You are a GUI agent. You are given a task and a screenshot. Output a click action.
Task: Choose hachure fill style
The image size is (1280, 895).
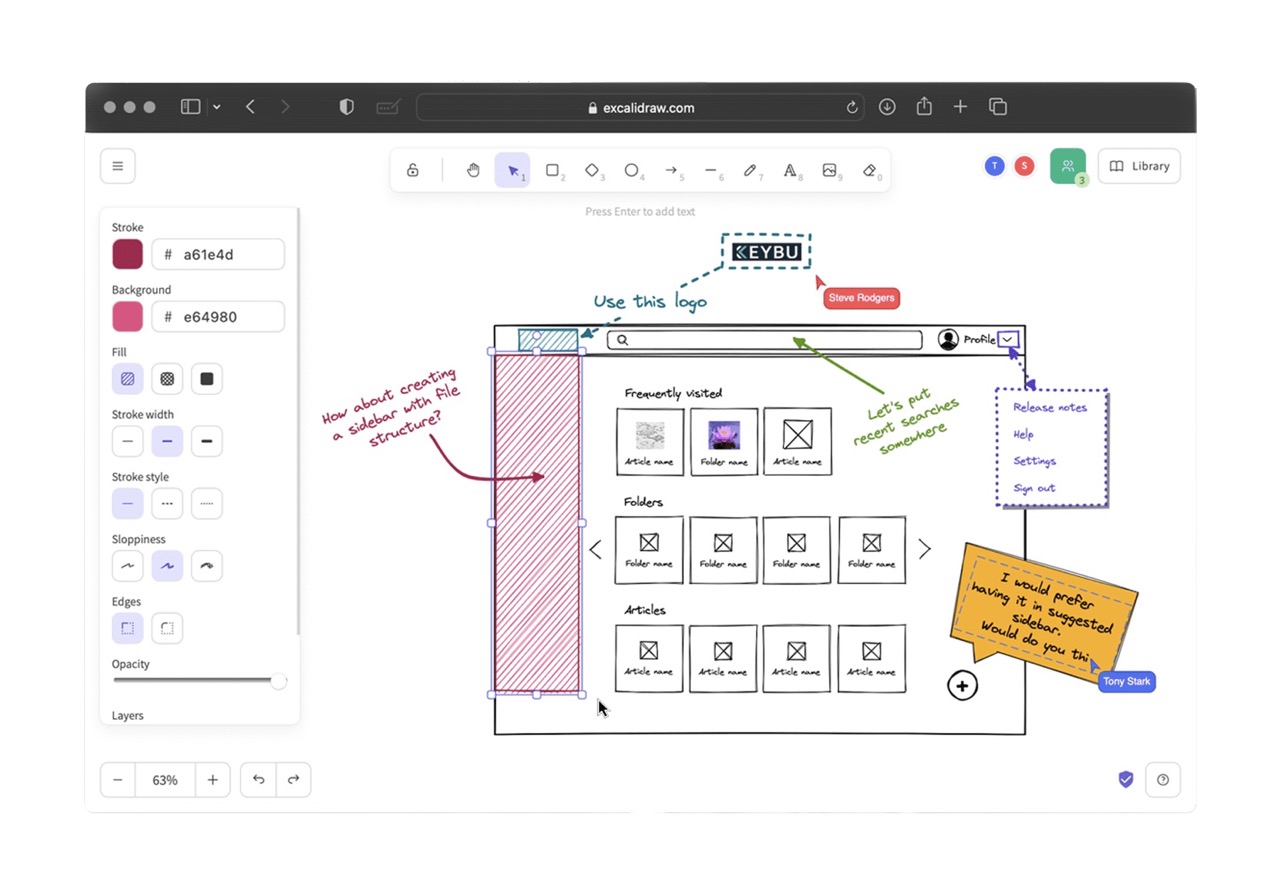(x=127, y=379)
